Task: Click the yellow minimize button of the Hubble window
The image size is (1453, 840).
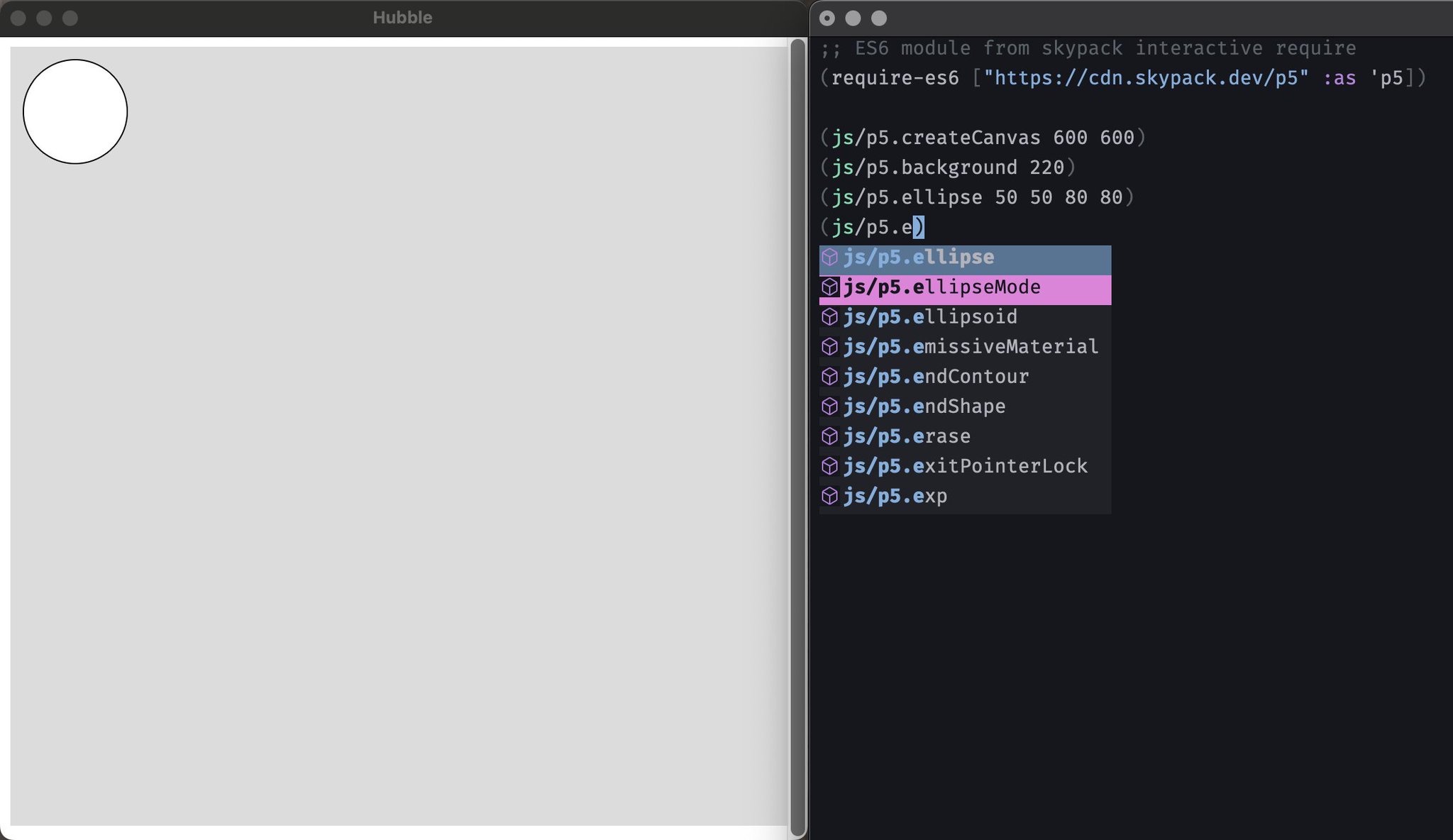Action: point(43,18)
